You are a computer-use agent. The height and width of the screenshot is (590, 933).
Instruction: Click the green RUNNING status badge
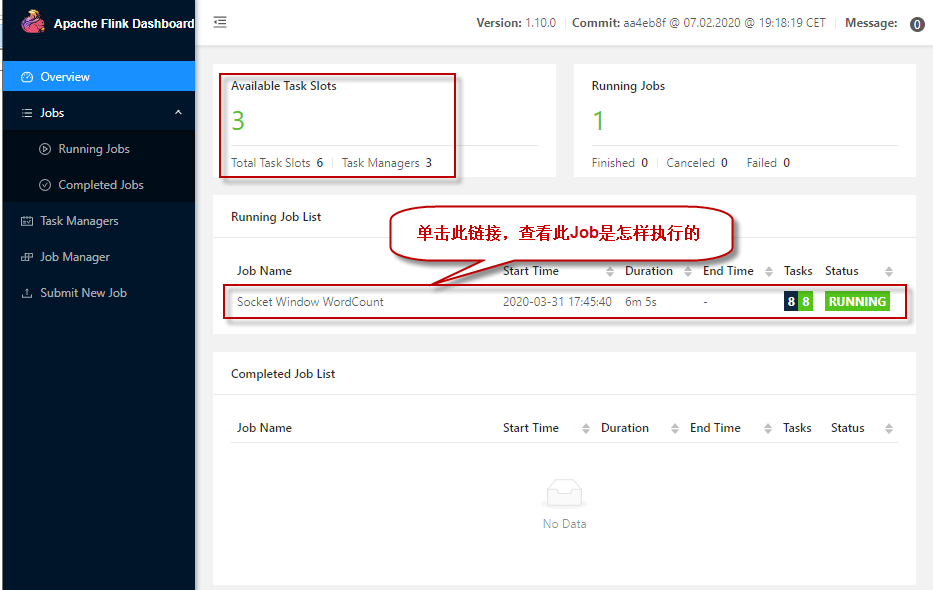(x=857, y=302)
